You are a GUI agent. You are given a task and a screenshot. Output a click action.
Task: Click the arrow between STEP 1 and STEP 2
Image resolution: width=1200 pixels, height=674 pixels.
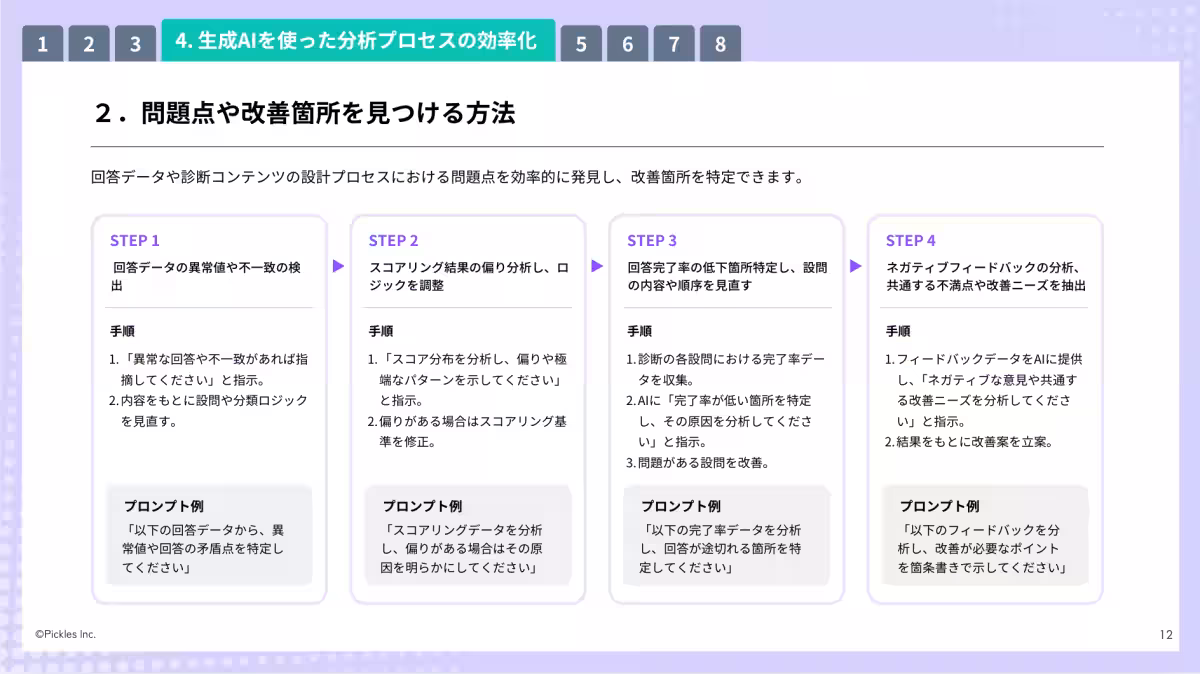pyautogui.click(x=337, y=266)
